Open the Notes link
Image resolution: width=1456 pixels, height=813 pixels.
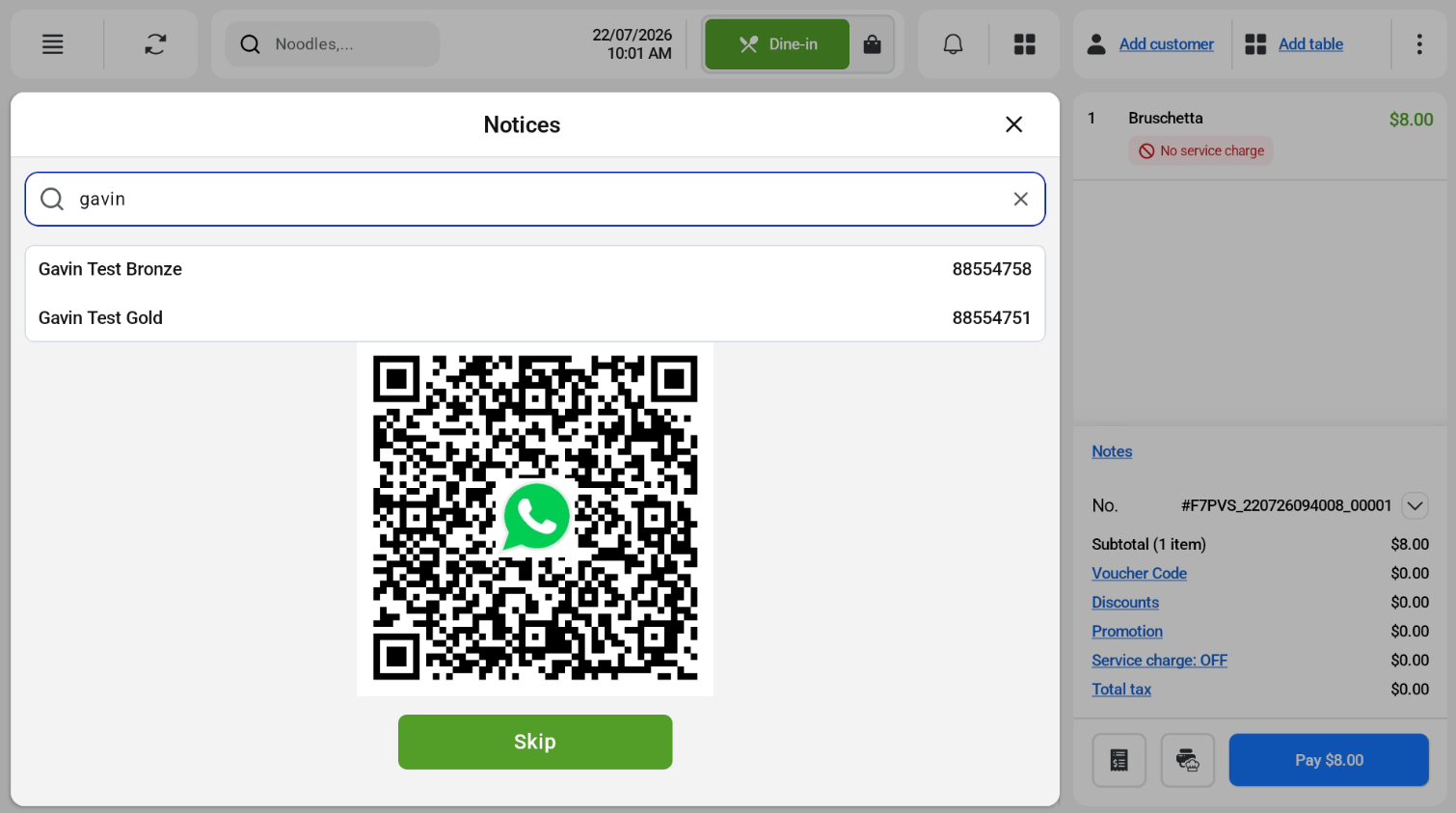point(1112,451)
